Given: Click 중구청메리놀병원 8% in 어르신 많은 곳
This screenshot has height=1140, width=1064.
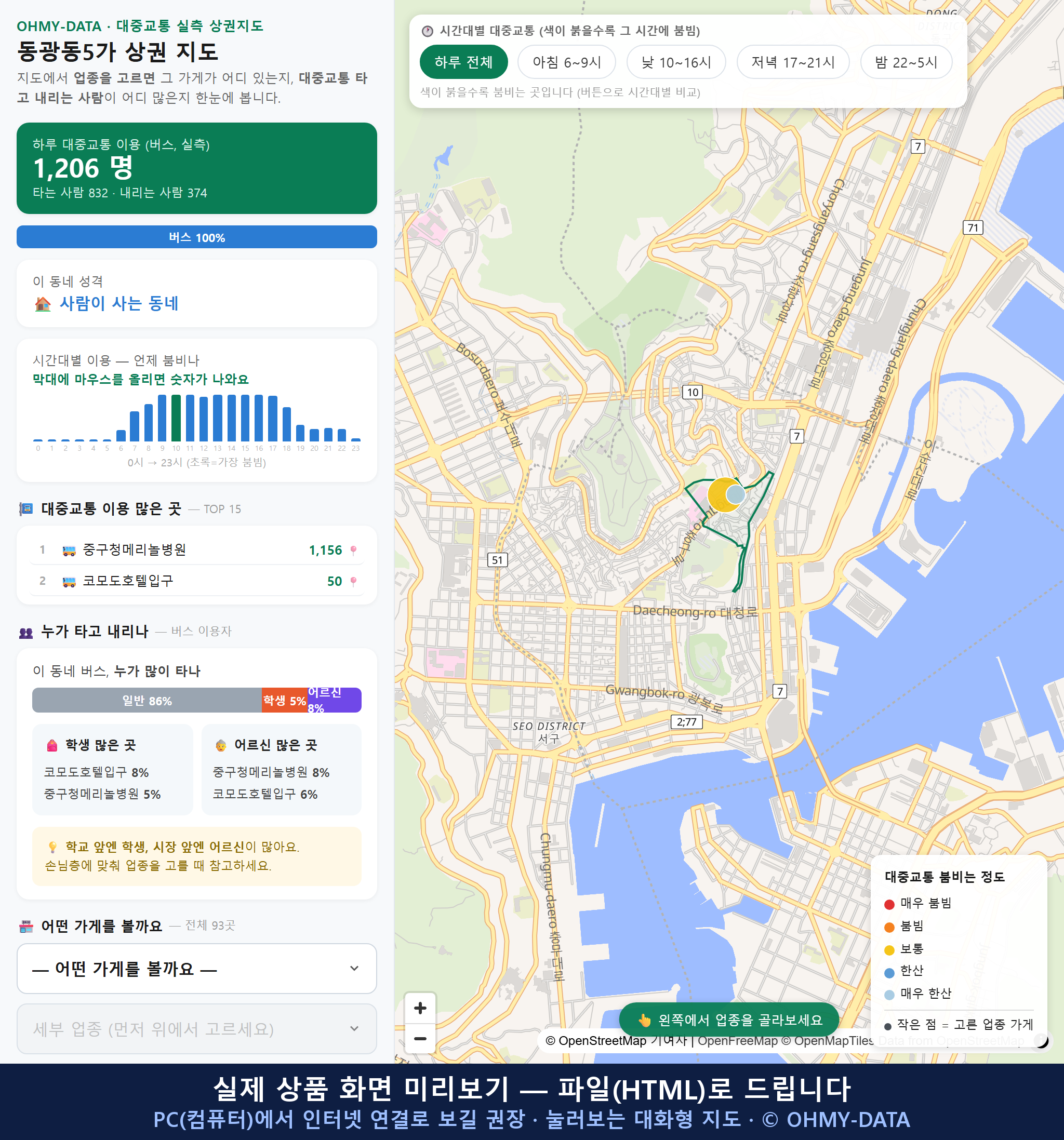Looking at the screenshot, I should click(x=271, y=772).
